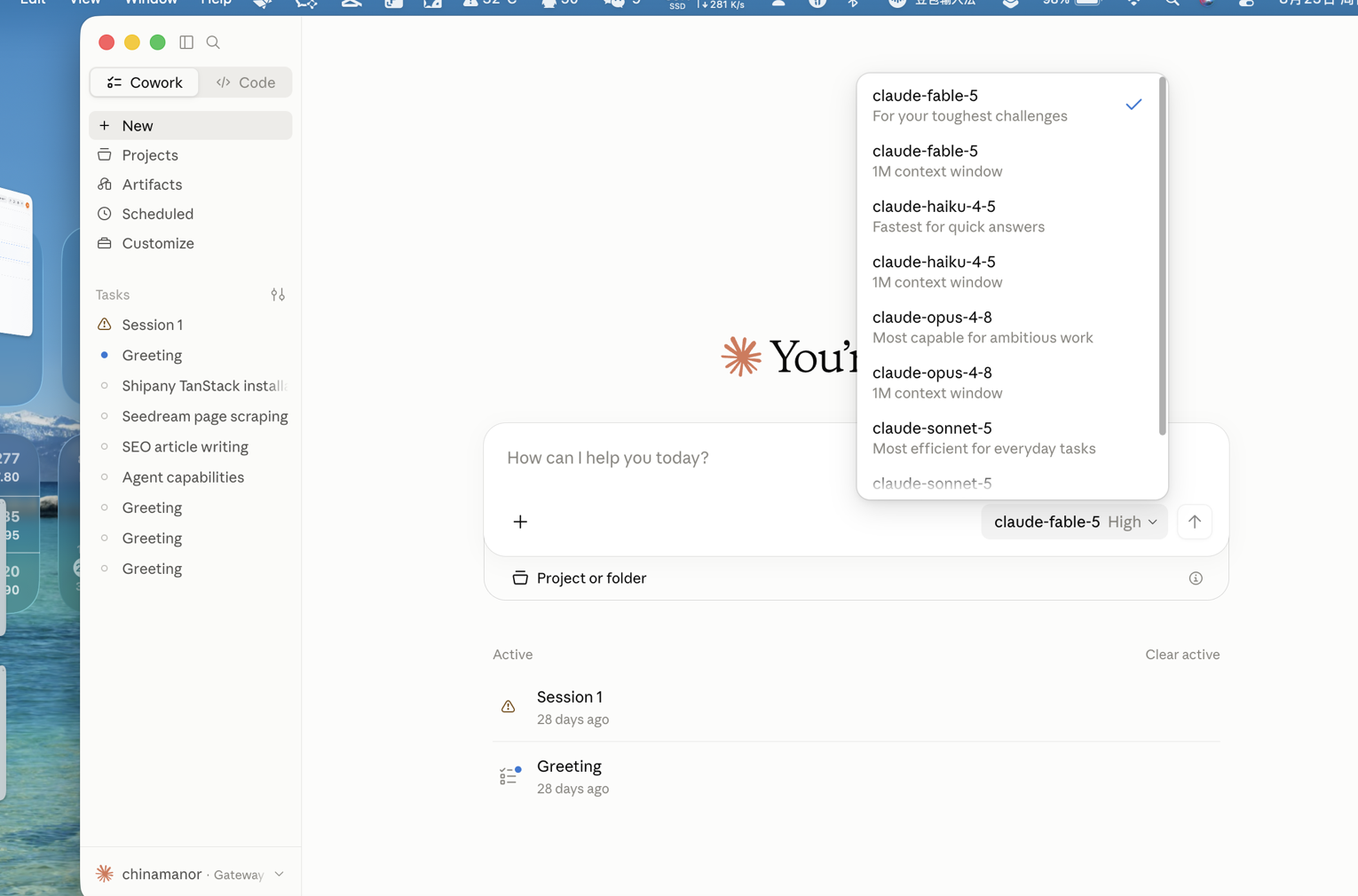Open Session 1 in the Active list
Image resolution: width=1358 pixels, height=896 pixels.
pyautogui.click(x=857, y=707)
